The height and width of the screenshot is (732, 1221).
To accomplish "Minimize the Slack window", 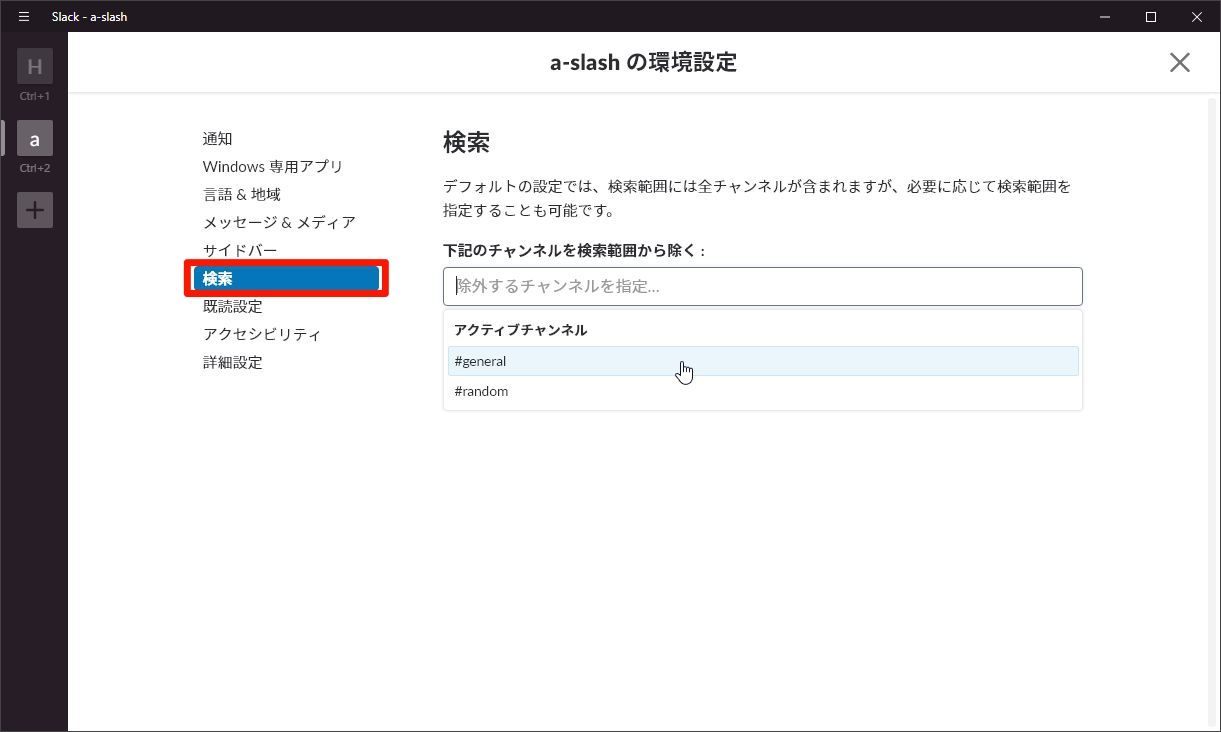I will coord(1106,17).
